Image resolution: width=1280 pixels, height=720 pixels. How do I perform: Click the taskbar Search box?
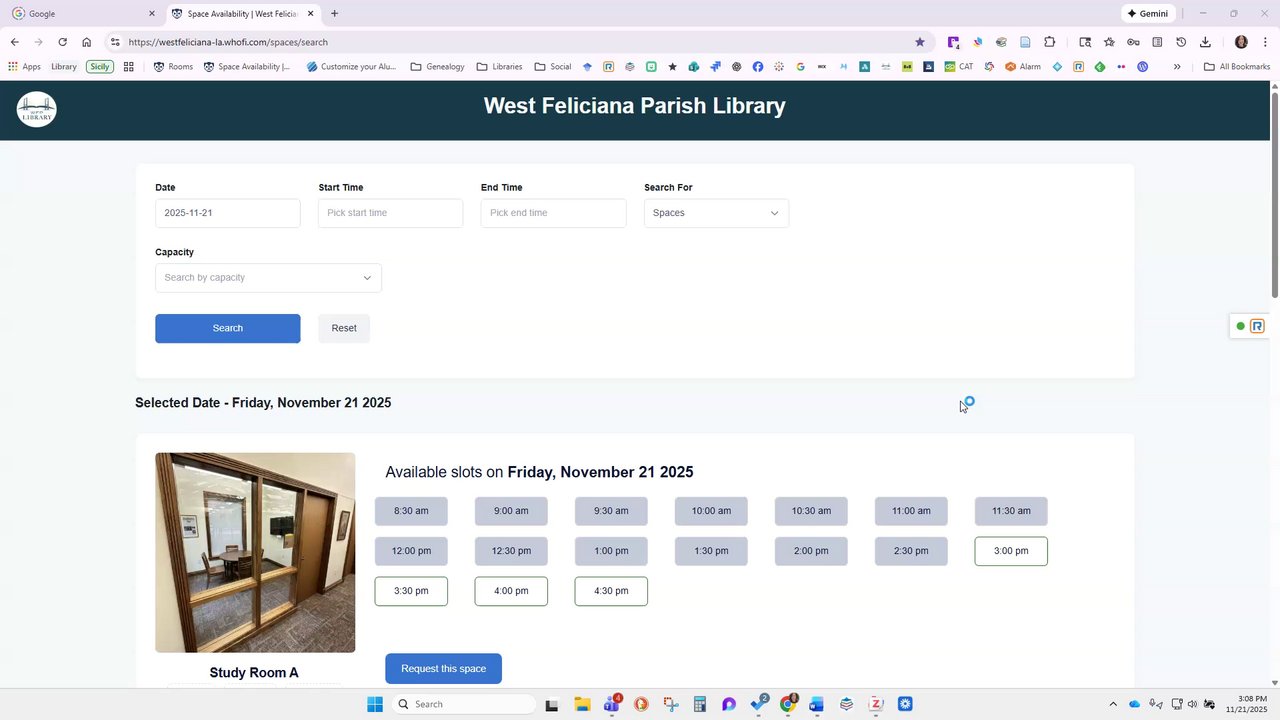(x=463, y=704)
